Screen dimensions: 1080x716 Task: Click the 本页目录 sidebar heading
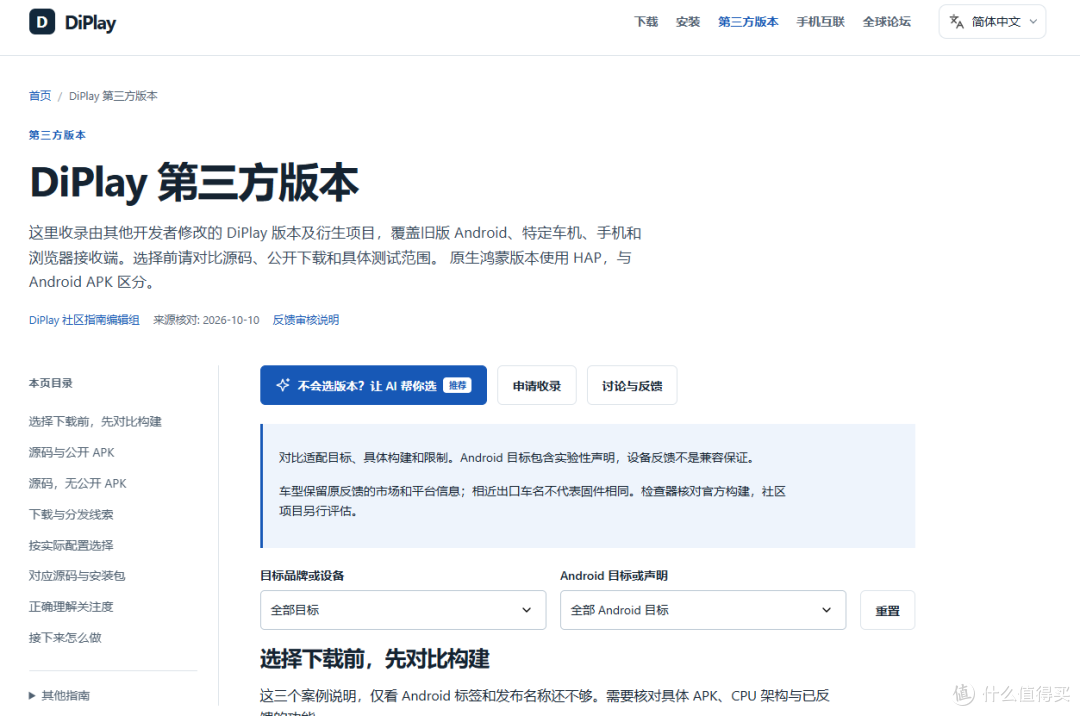50,383
